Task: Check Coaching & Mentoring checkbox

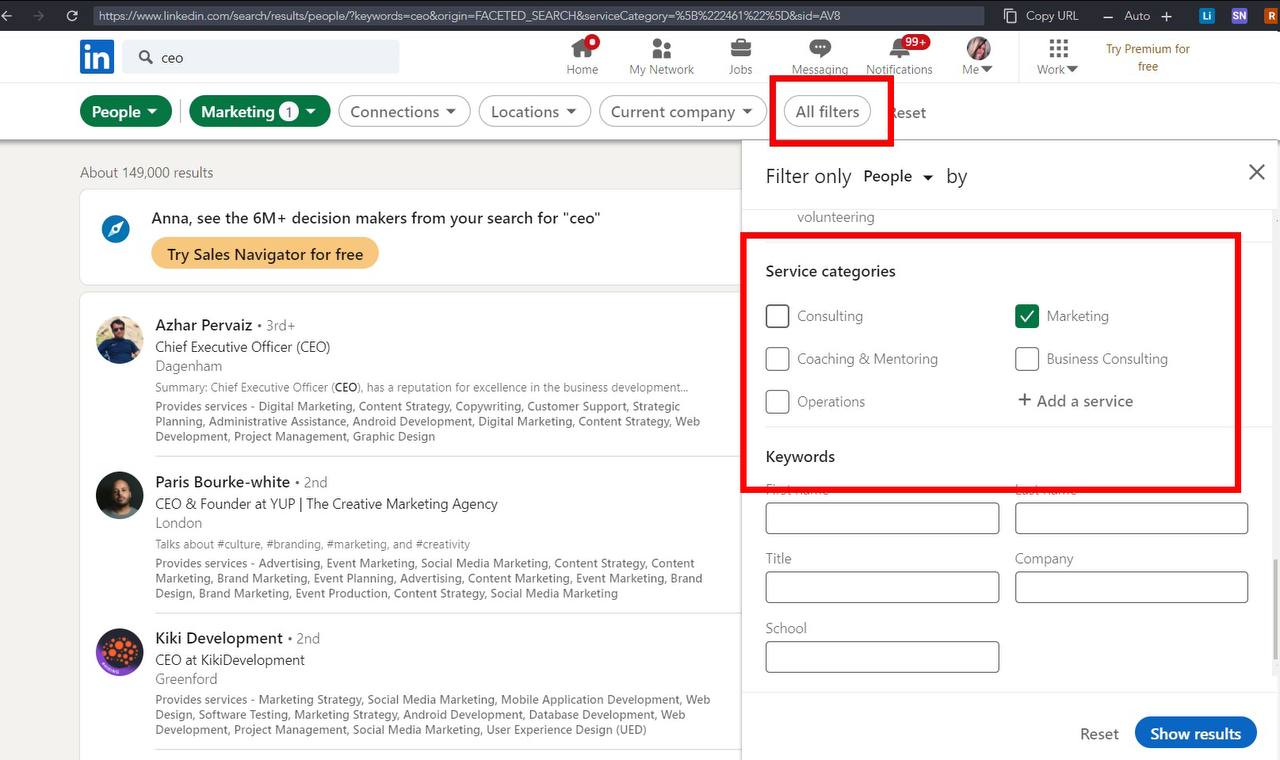Action: click(x=777, y=359)
